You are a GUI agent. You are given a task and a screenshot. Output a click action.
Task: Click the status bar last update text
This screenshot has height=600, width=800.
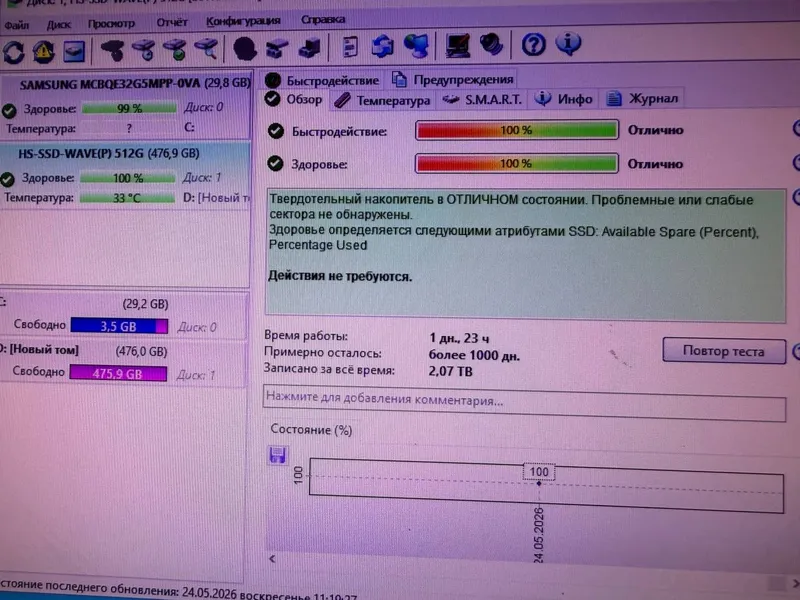tap(179, 591)
